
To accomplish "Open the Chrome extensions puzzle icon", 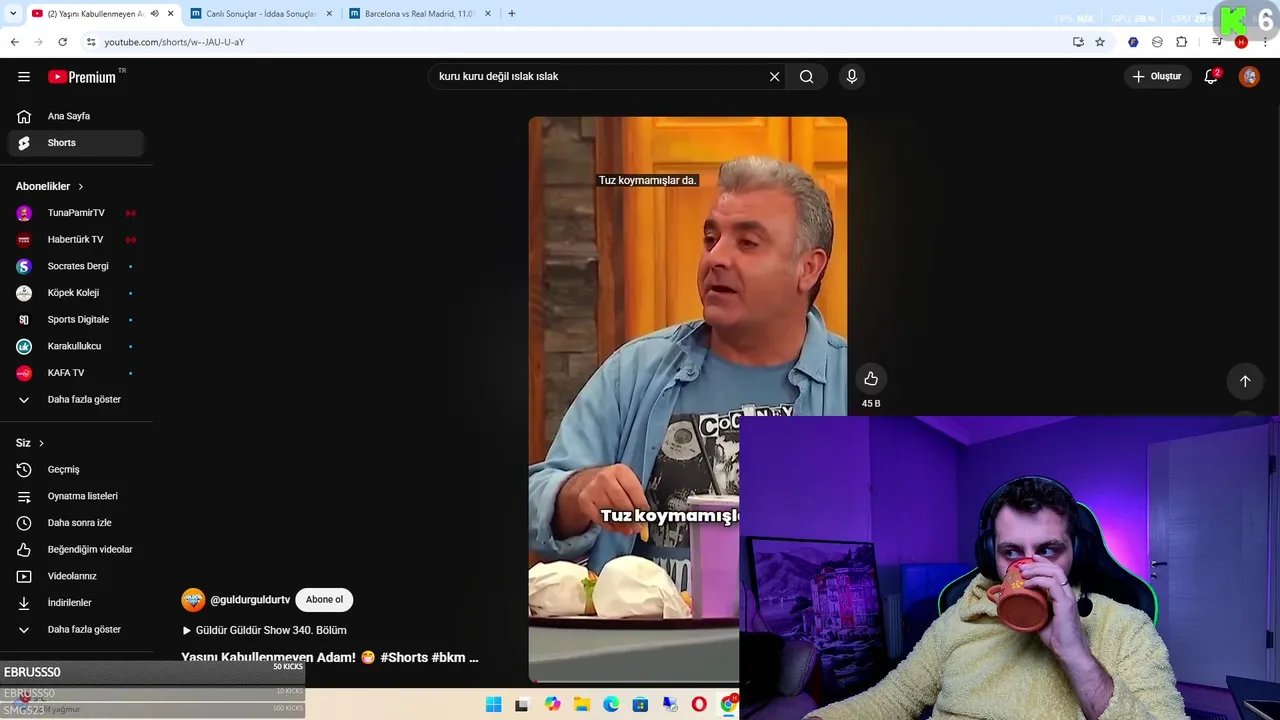I will pos(1181,42).
